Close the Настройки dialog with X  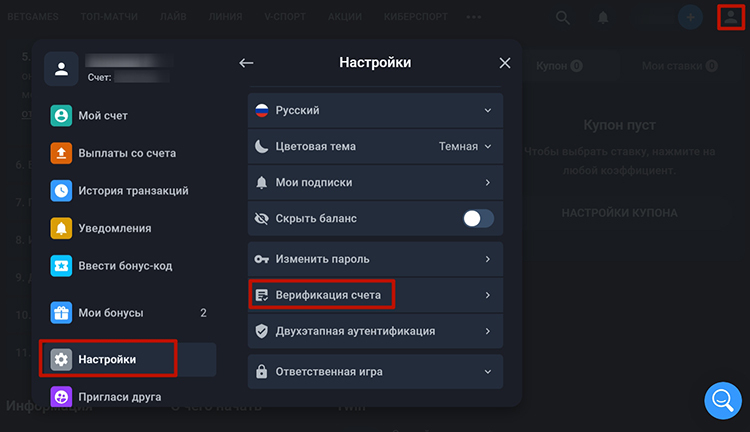505,63
